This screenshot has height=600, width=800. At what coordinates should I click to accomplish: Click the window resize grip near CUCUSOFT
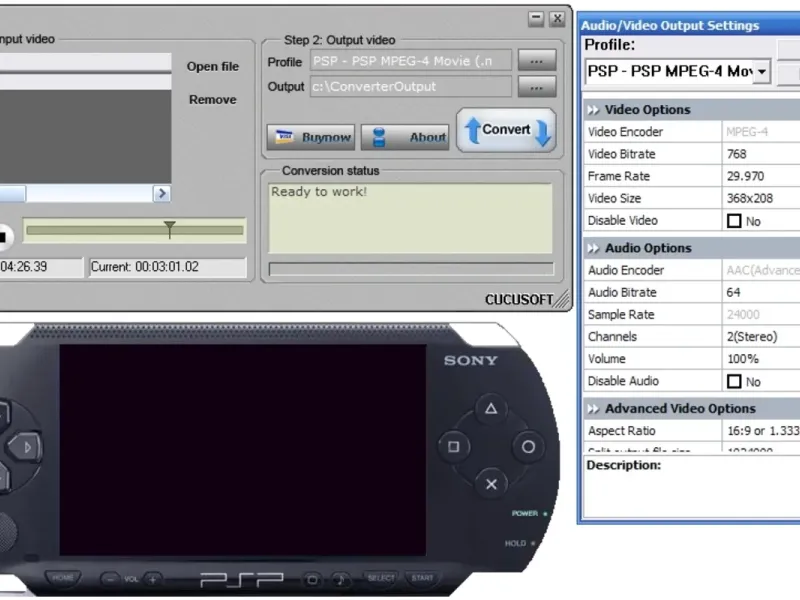click(563, 300)
